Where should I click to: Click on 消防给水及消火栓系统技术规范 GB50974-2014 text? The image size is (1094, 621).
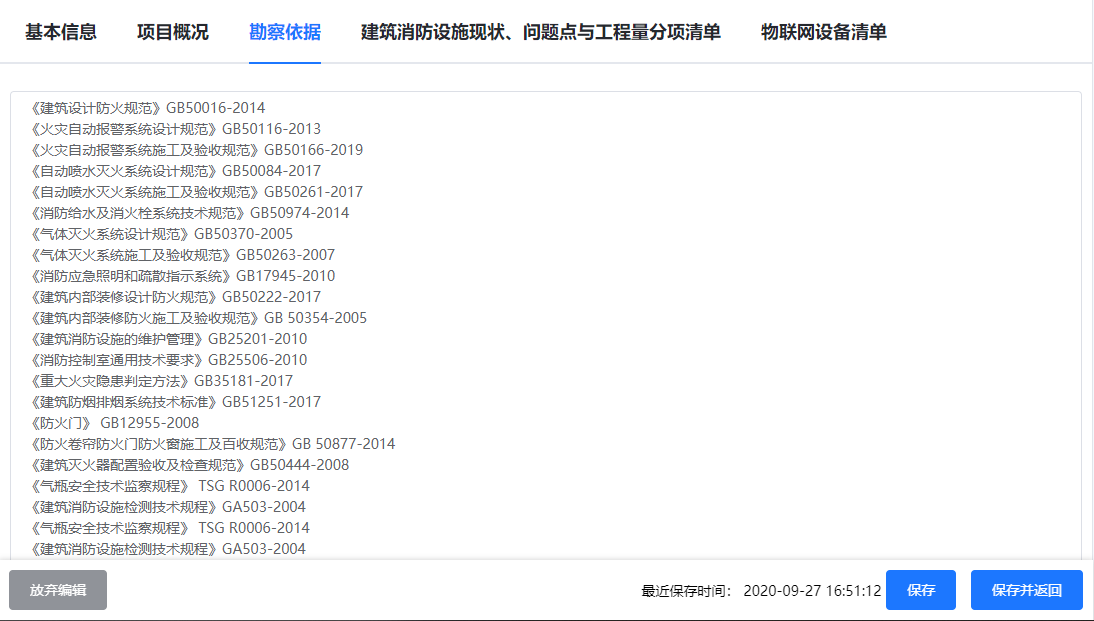pos(190,213)
